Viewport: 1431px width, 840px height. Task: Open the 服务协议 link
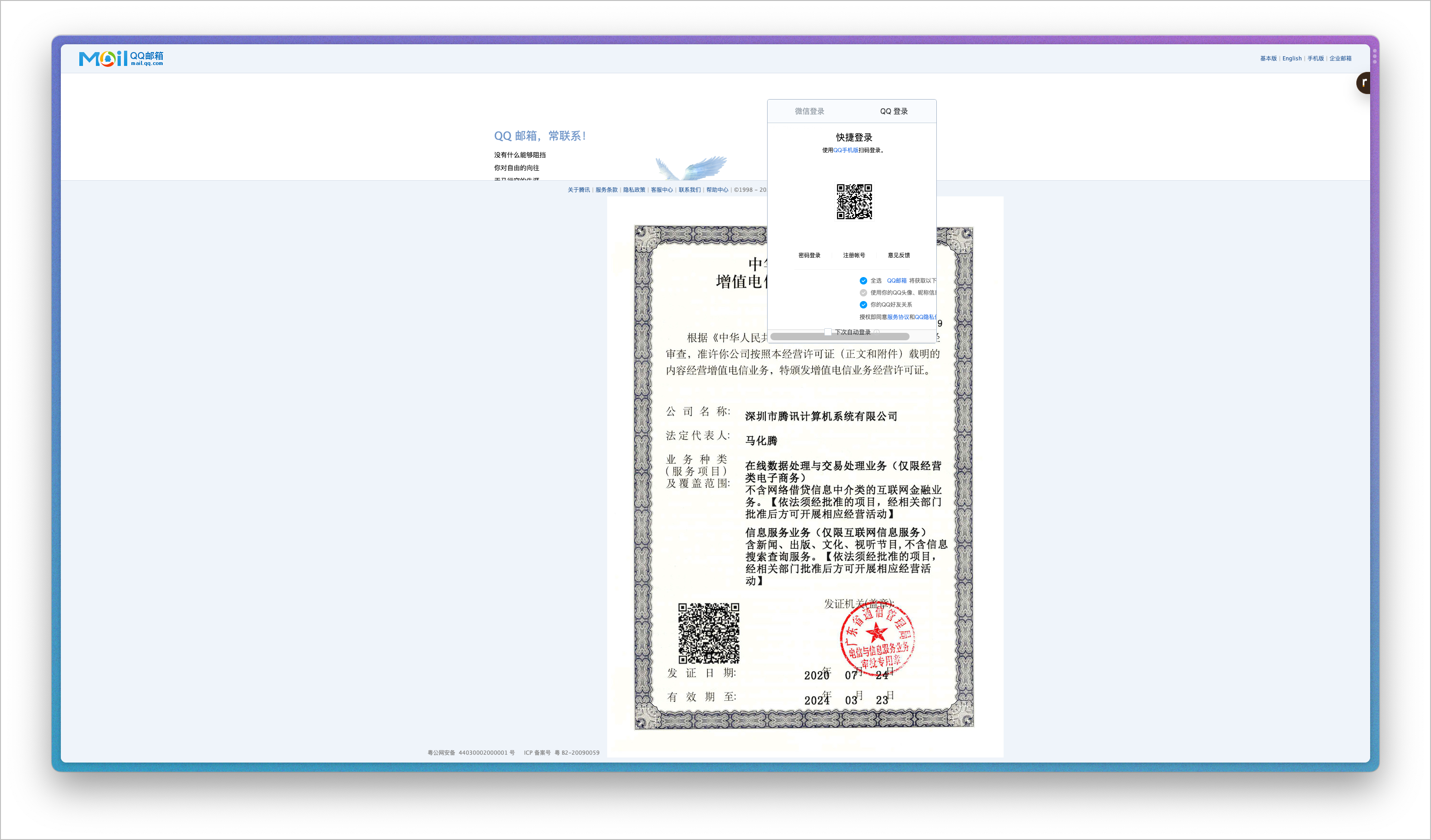898,317
